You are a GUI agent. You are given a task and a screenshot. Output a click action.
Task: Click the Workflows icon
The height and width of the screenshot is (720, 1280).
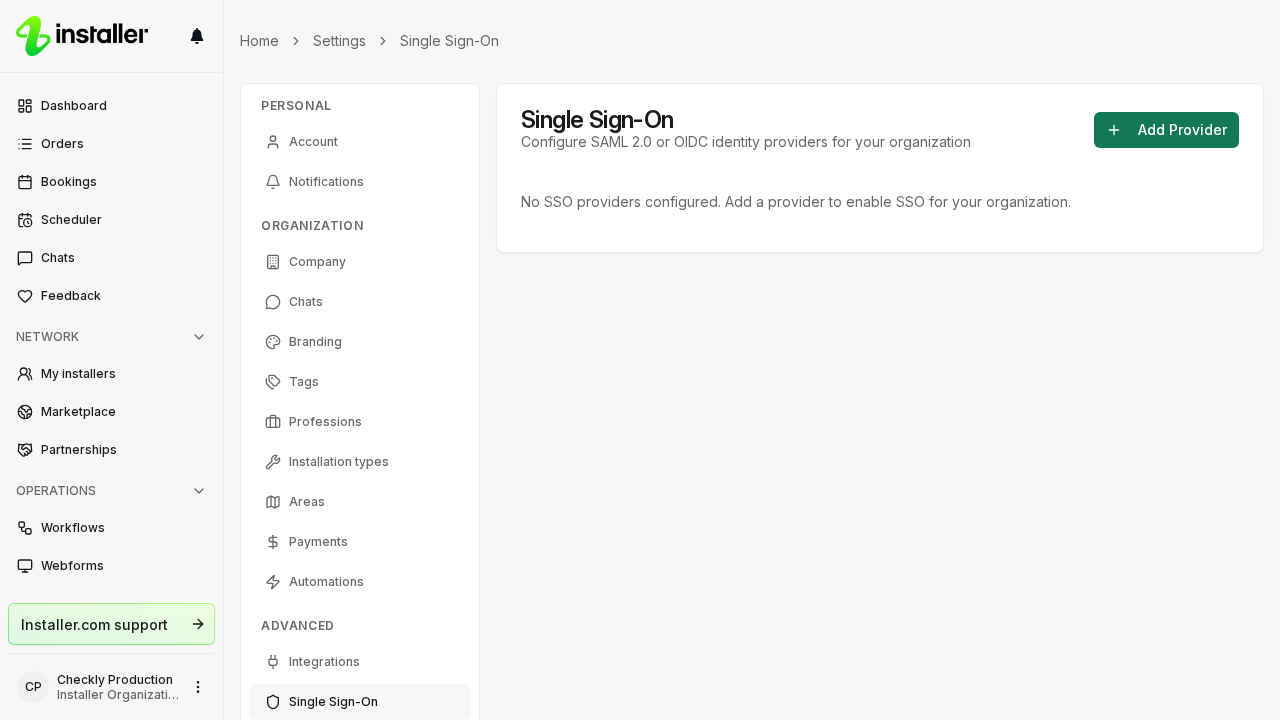click(x=25, y=528)
